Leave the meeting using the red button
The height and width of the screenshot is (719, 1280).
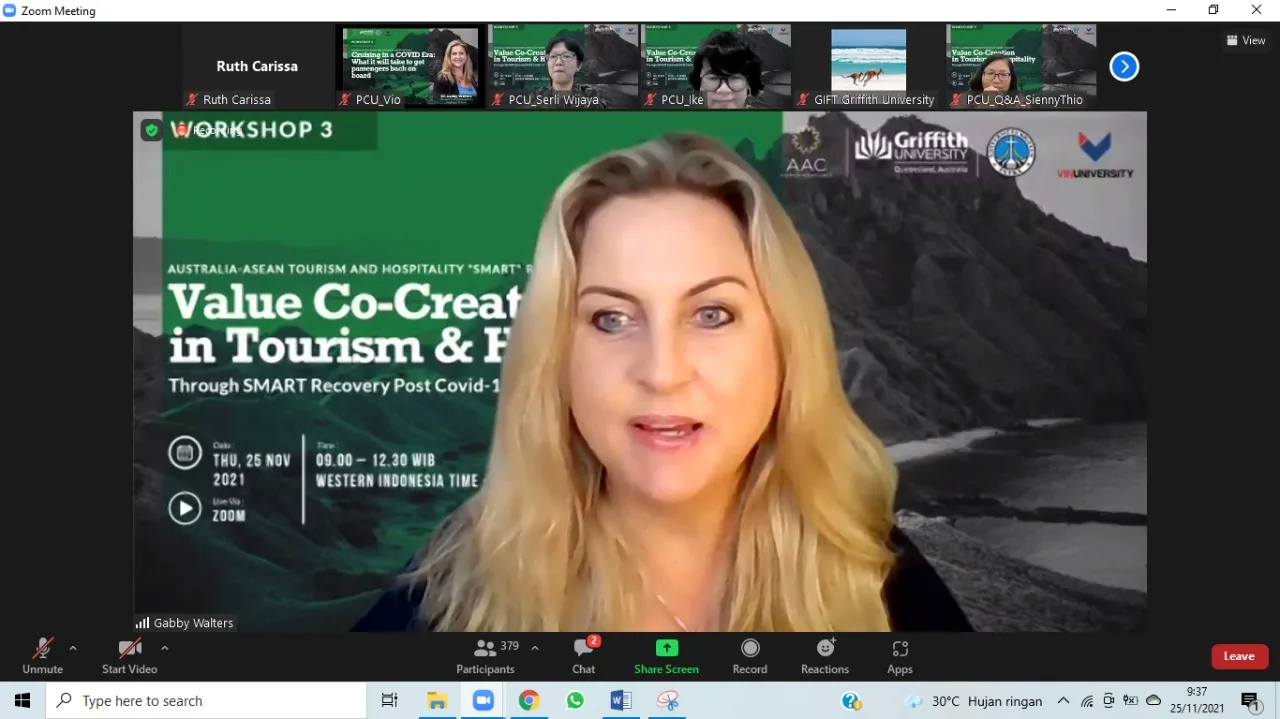coord(1239,656)
